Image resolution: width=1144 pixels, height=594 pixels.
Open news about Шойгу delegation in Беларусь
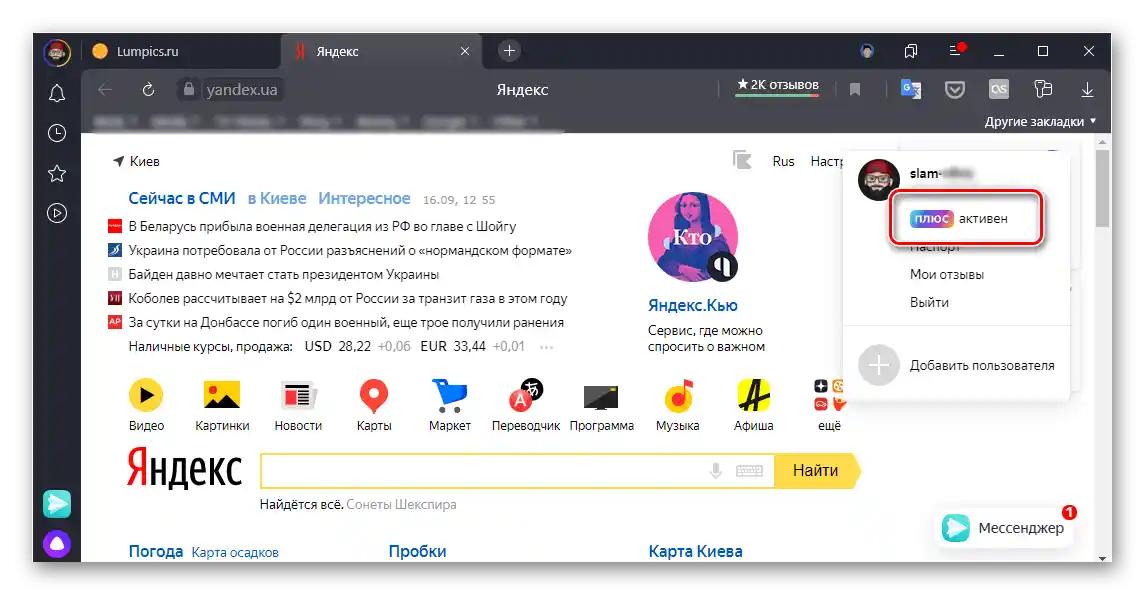coord(322,226)
